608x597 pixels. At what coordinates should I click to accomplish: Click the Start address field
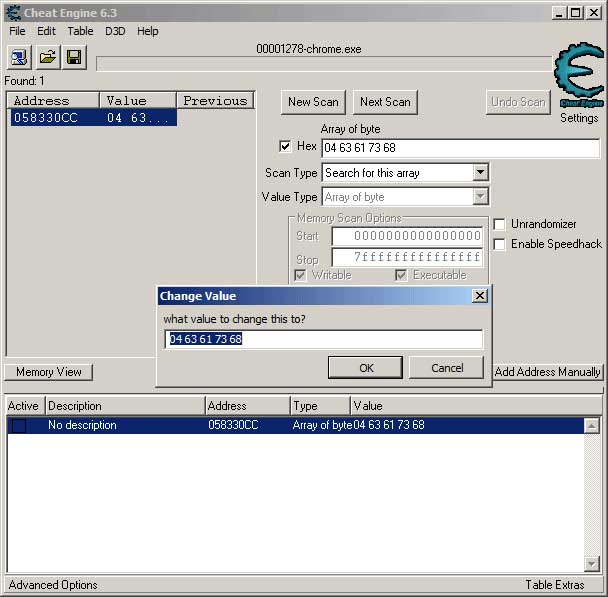[x=407, y=236]
